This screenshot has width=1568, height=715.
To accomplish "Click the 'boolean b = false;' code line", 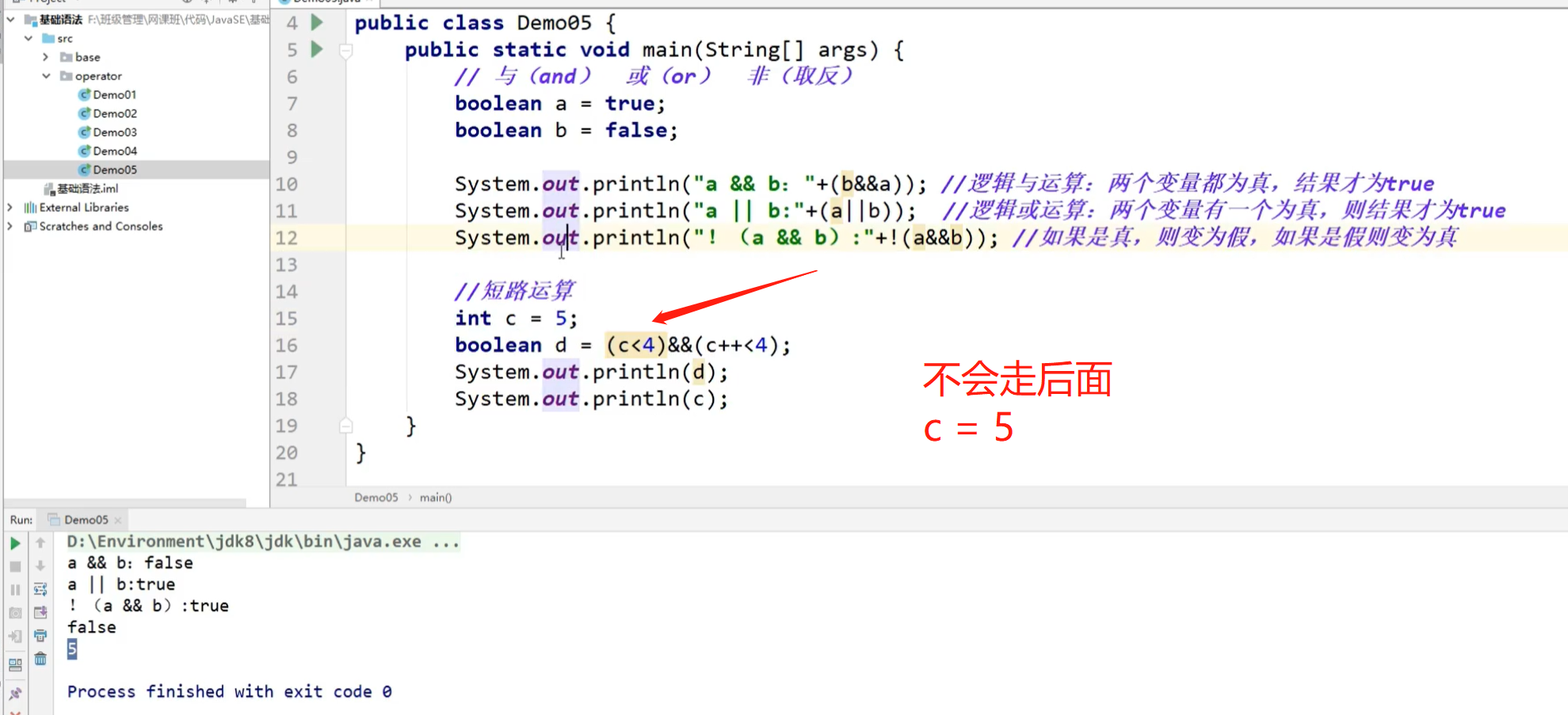I will click(x=567, y=130).
